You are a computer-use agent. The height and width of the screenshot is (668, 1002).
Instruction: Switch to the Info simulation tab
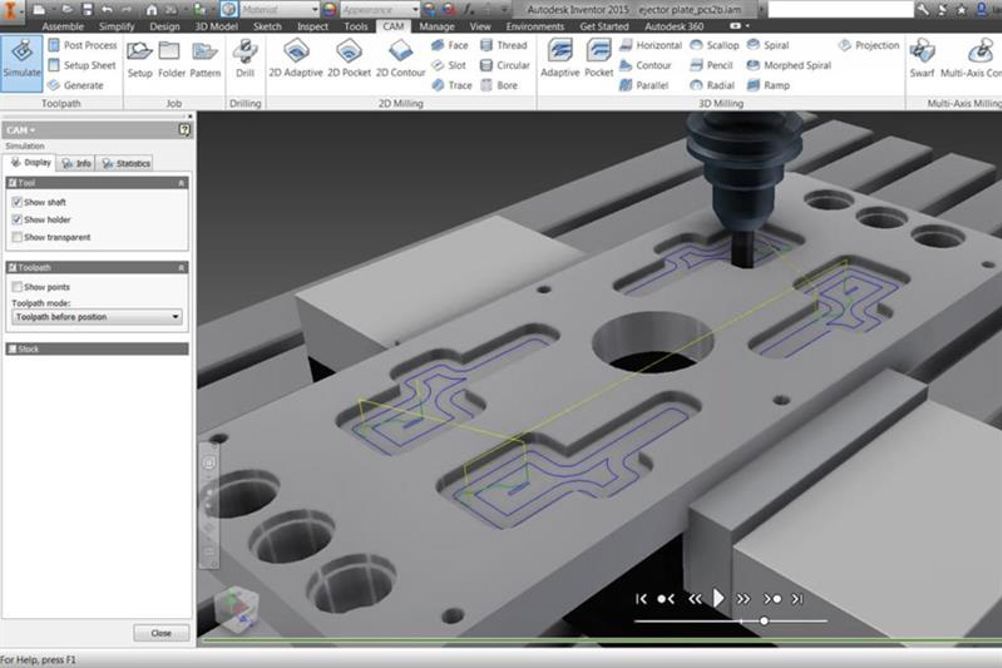click(x=76, y=164)
